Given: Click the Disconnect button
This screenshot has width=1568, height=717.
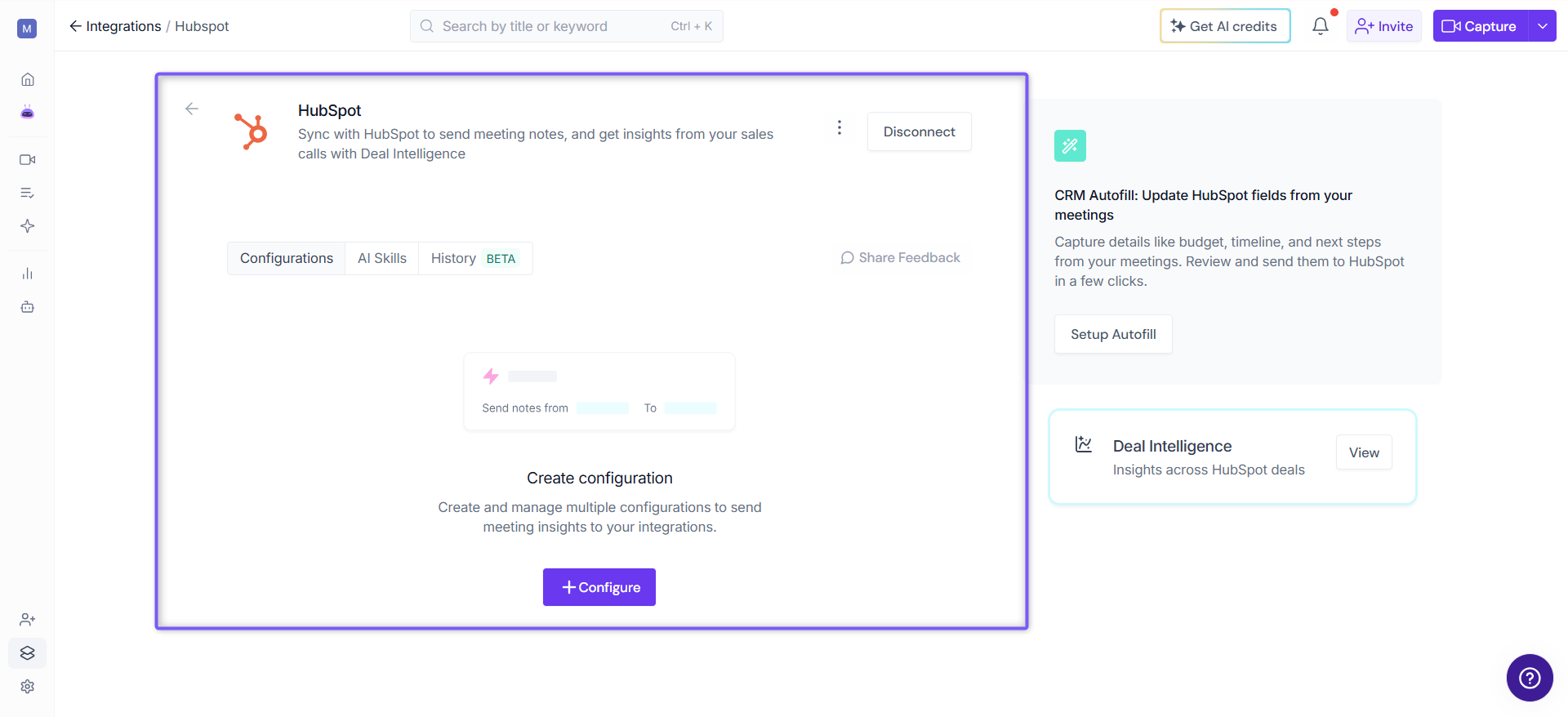Looking at the screenshot, I should click(920, 131).
